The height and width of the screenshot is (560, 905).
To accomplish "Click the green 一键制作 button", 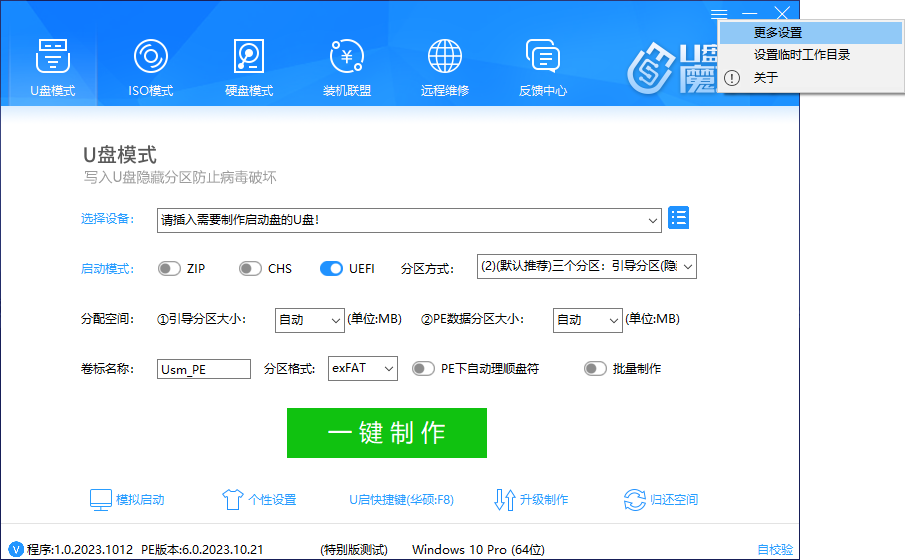I will pyautogui.click(x=387, y=433).
